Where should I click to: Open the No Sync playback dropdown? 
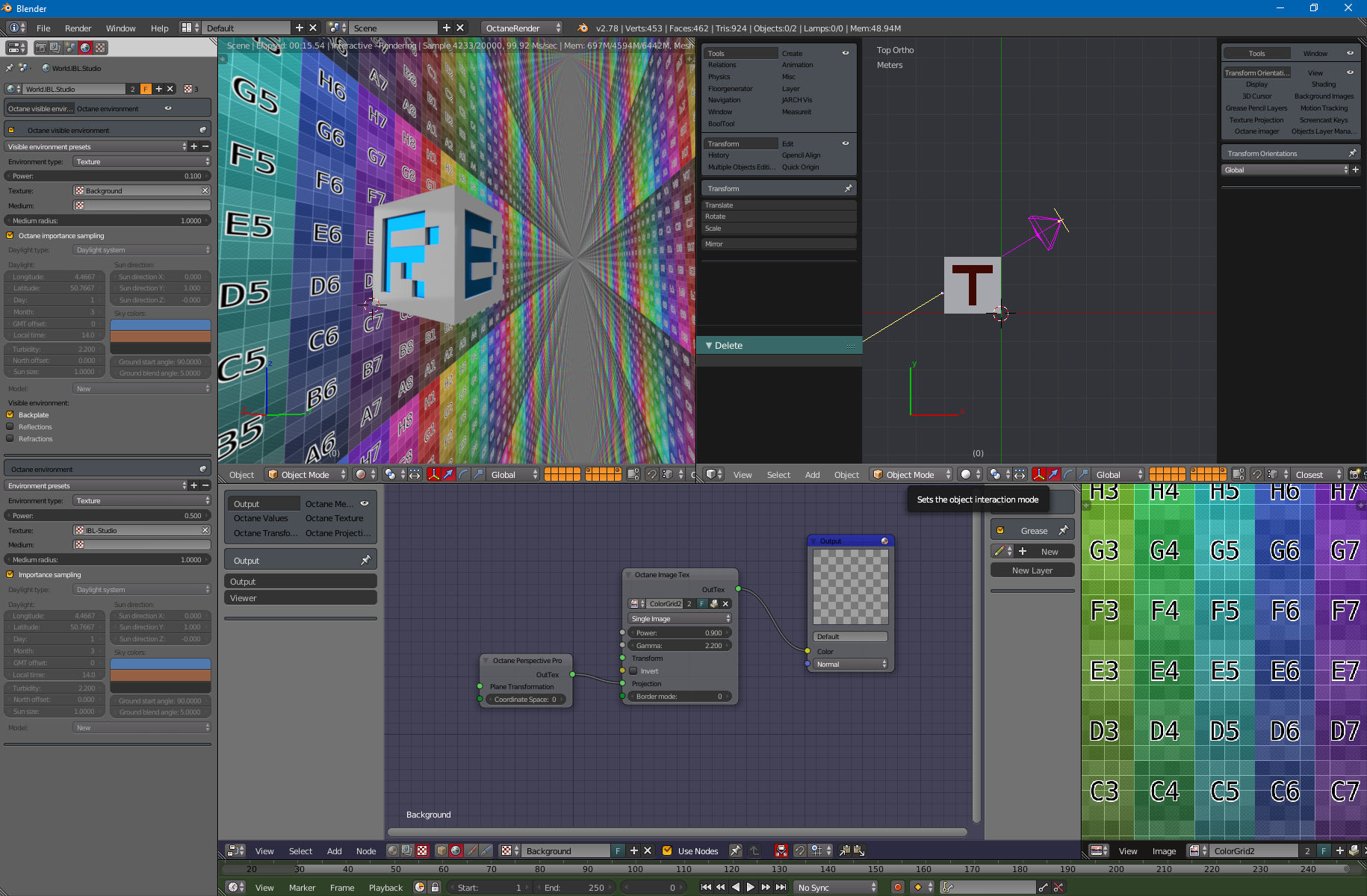(x=836, y=887)
